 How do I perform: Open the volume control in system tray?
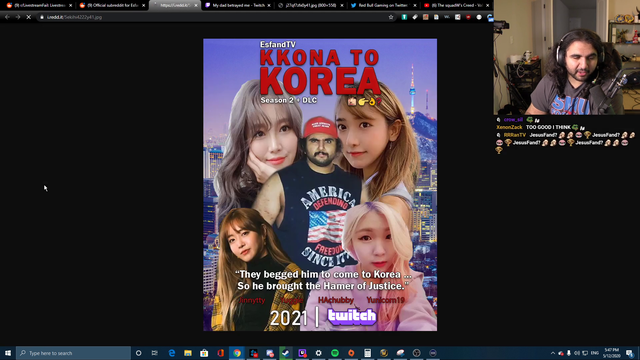coord(577,353)
